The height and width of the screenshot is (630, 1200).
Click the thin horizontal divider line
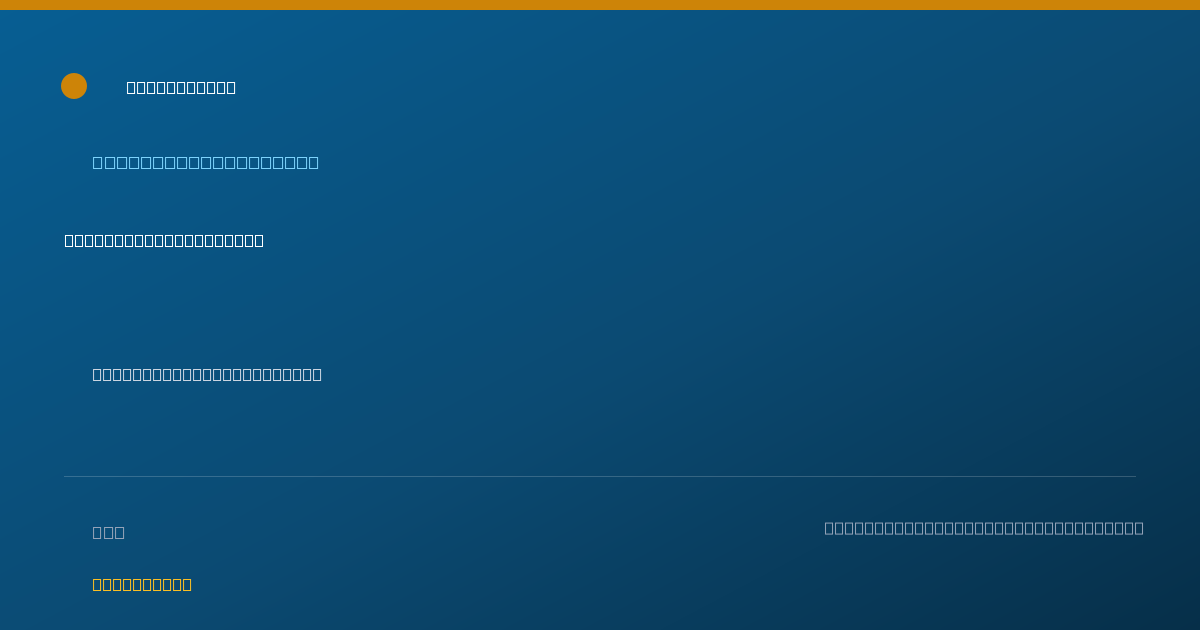600,476
